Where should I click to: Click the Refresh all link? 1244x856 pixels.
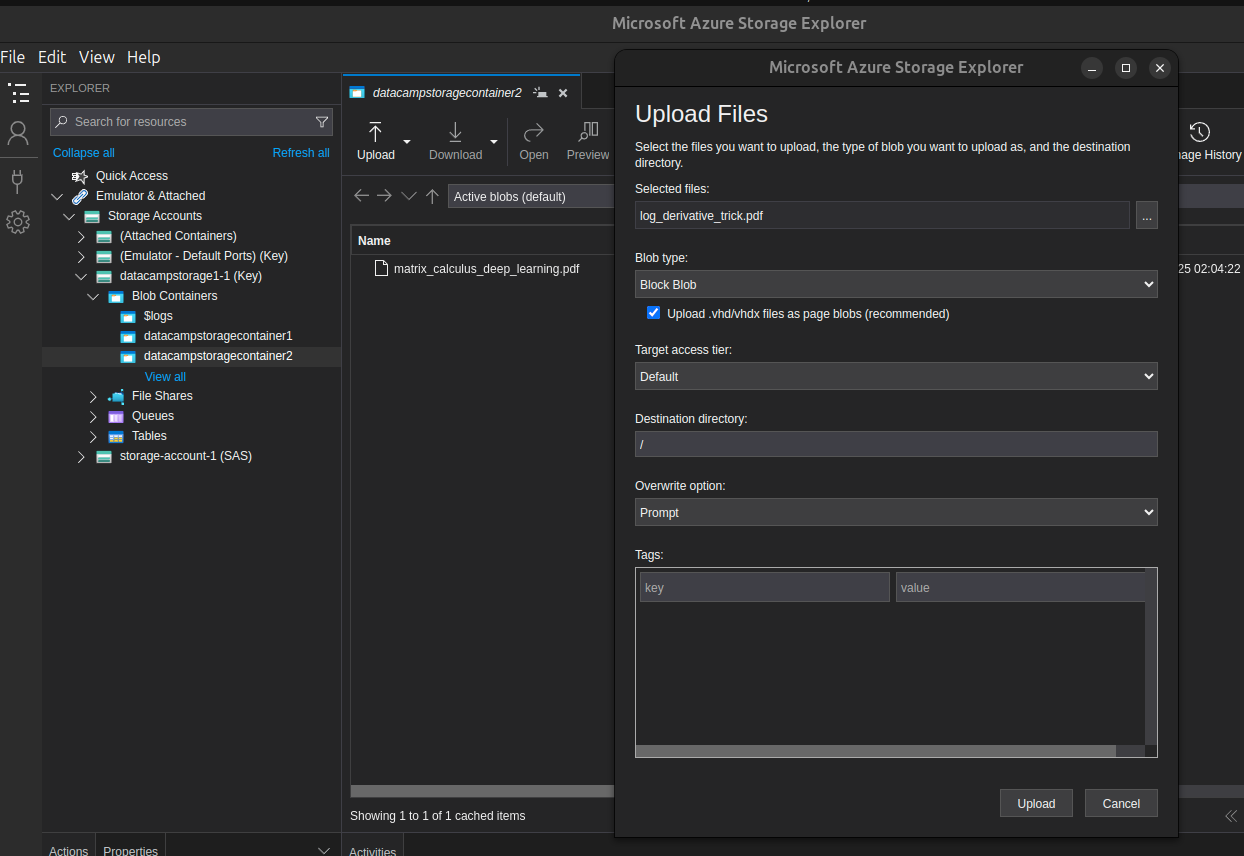pos(301,152)
